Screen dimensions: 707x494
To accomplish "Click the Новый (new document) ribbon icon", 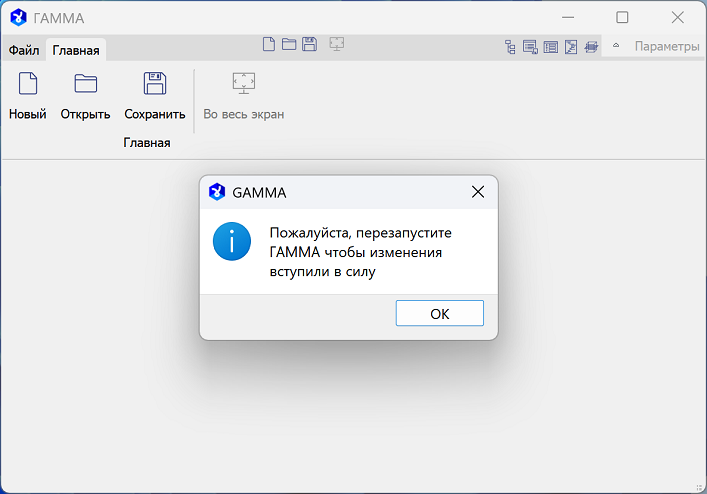I will [28, 85].
